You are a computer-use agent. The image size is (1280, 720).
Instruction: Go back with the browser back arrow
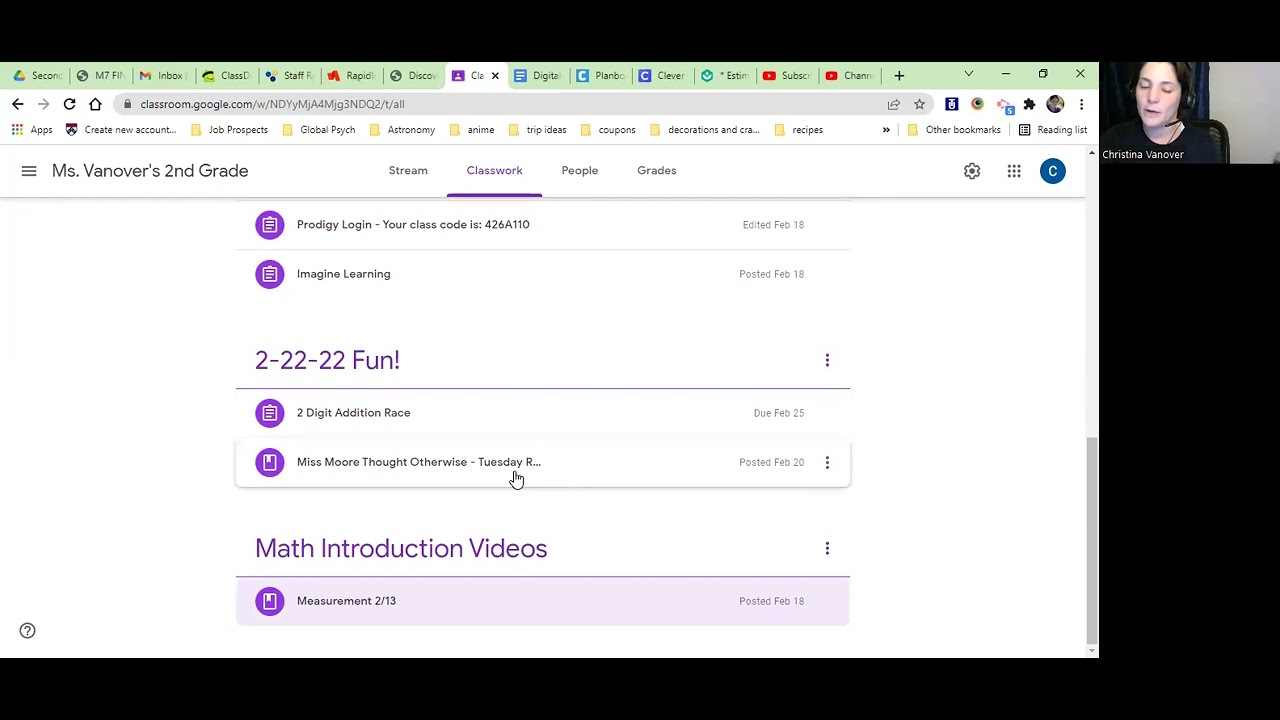pyautogui.click(x=18, y=104)
